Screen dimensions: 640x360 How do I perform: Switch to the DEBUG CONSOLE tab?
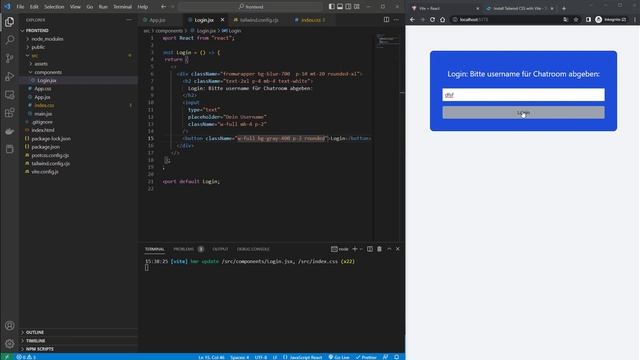click(x=253, y=249)
